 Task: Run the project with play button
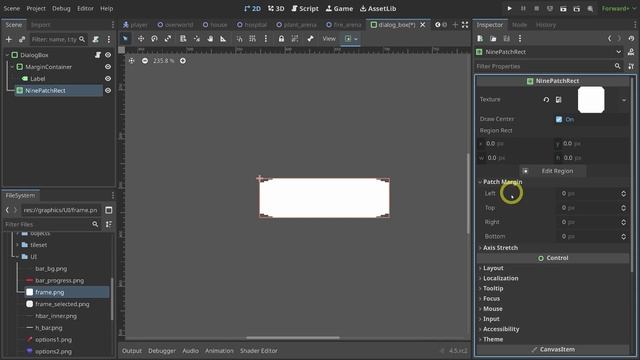tap(509, 8)
